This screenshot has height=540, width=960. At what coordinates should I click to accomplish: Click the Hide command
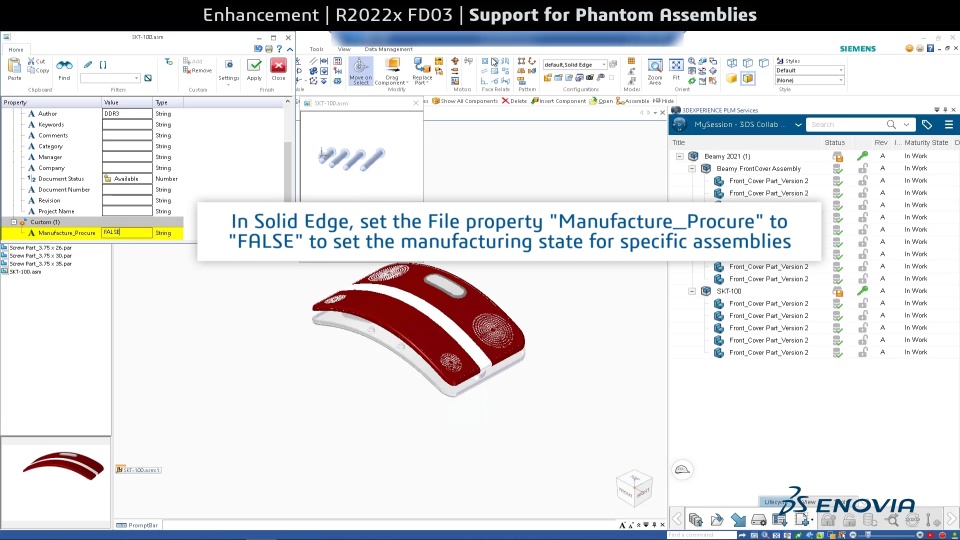(x=663, y=101)
